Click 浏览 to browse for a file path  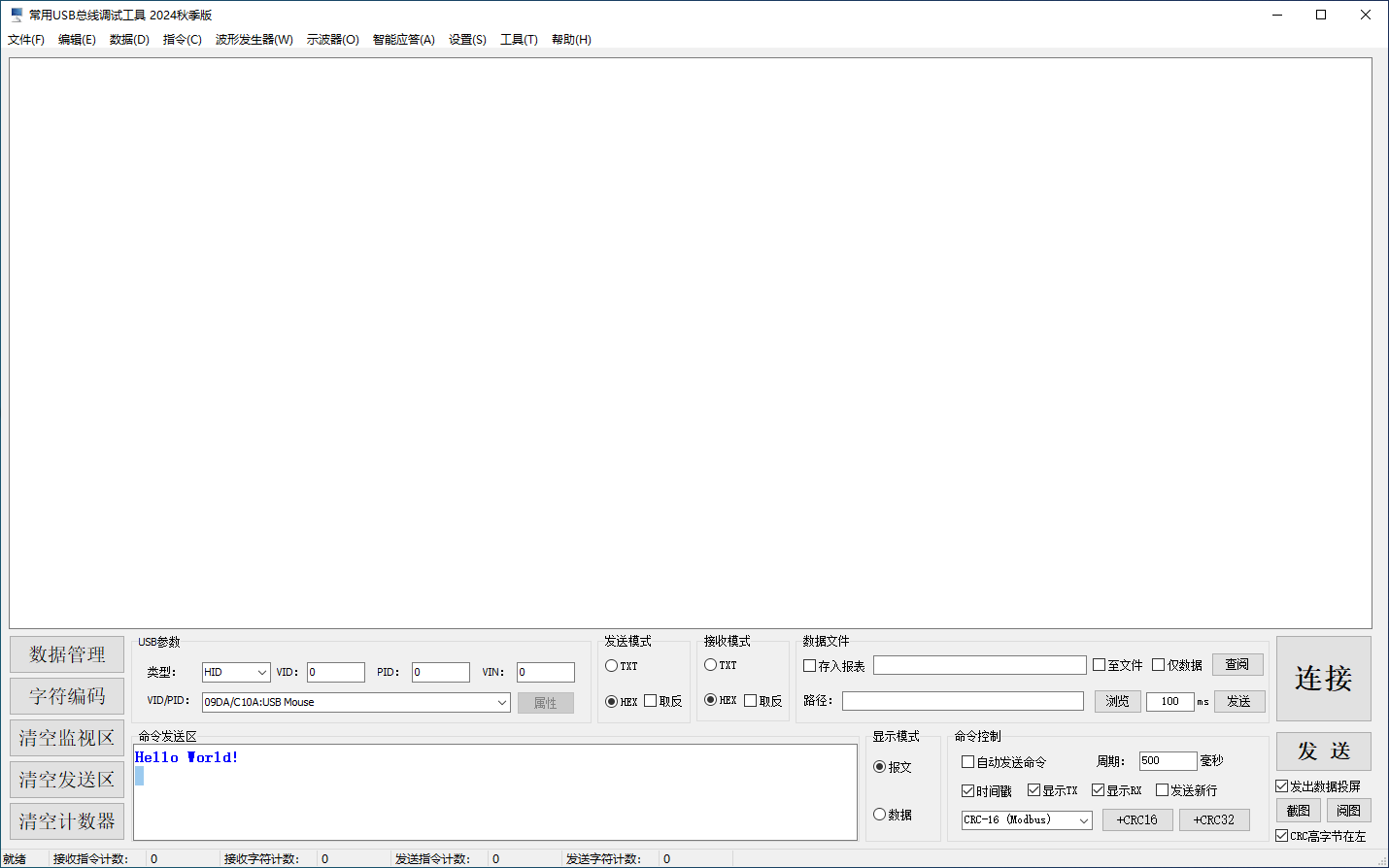(x=1117, y=701)
